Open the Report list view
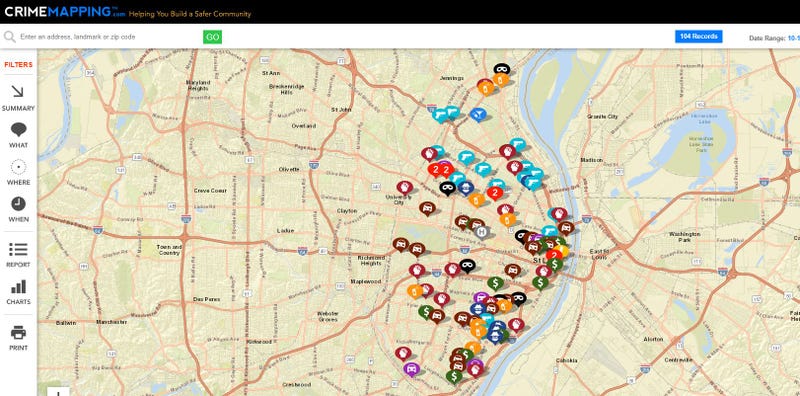This screenshot has width=800, height=396. 18,249
